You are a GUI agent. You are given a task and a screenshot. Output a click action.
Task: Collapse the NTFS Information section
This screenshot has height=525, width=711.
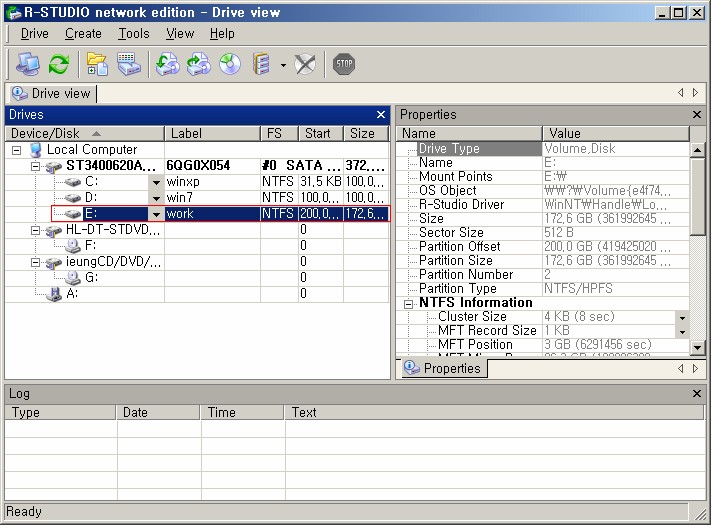coord(408,304)
